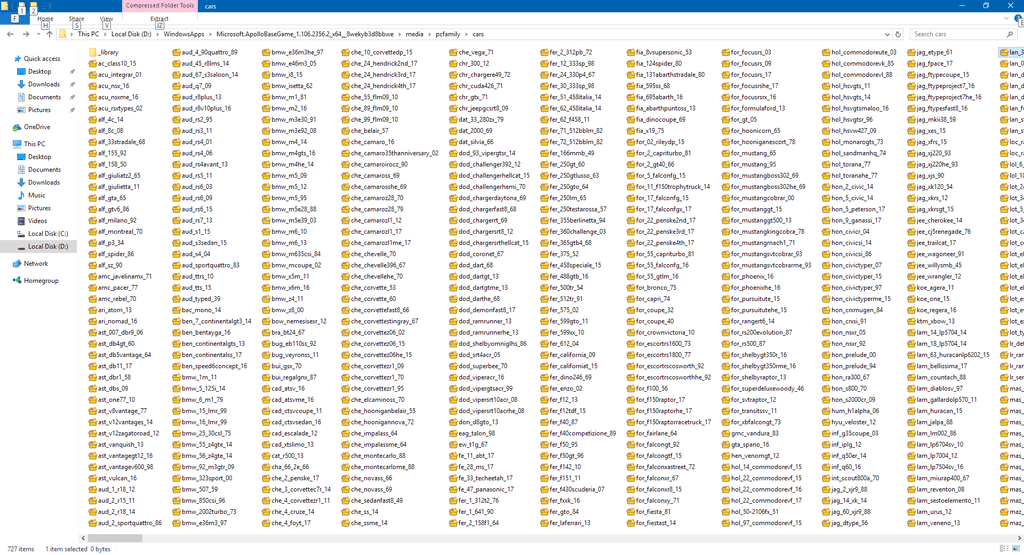
Task: Open Desktop under Quick access
Action: [x=39, y=71]
